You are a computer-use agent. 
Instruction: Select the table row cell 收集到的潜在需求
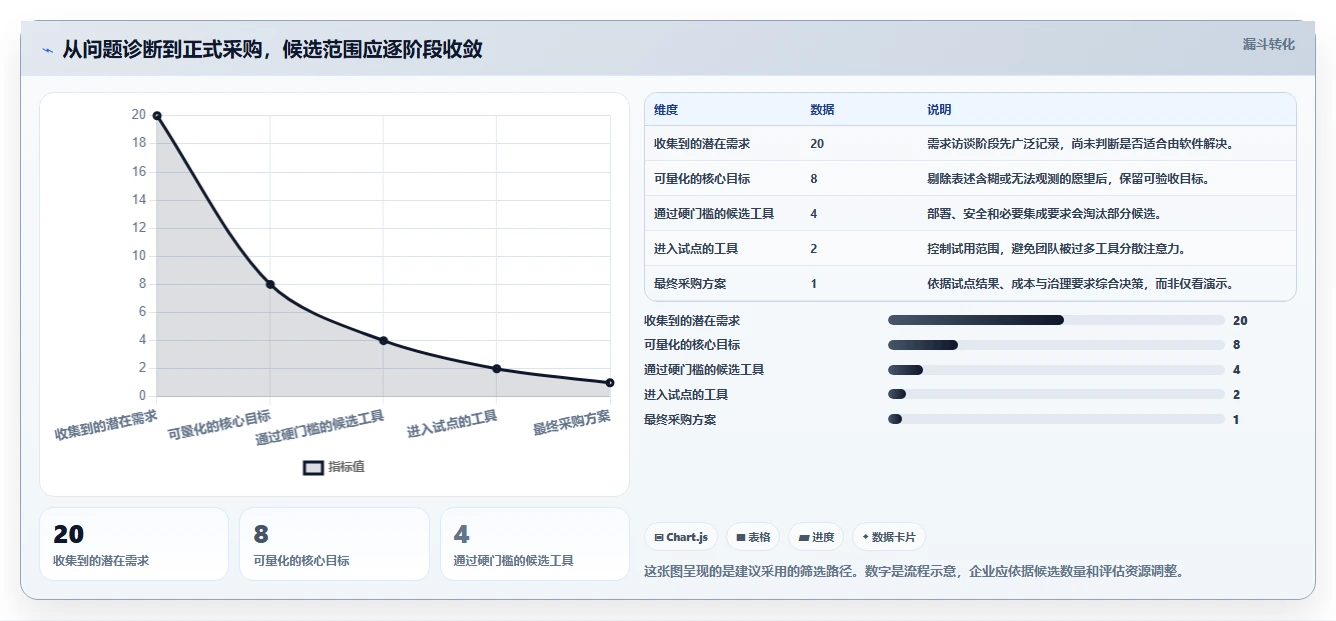702,144
